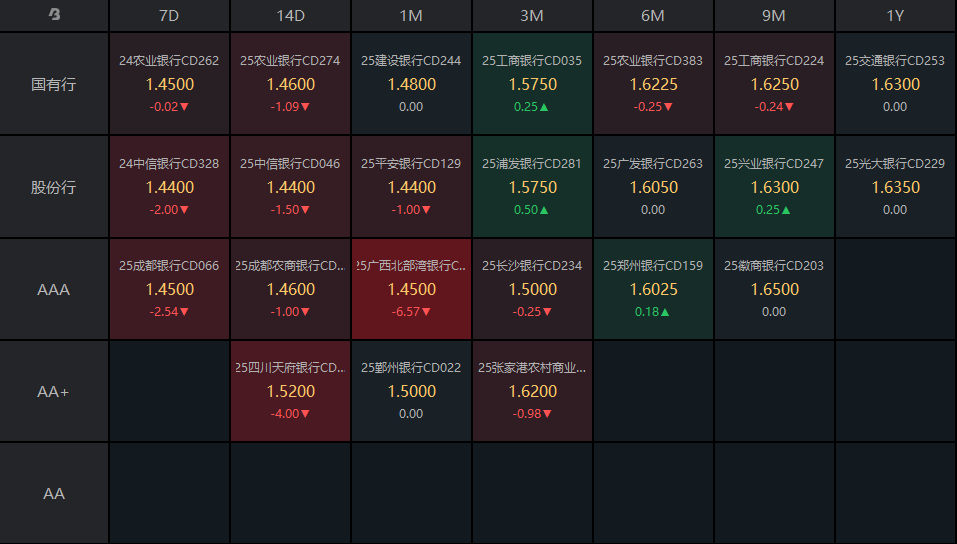Click the 1M column header

pos(411,15)
